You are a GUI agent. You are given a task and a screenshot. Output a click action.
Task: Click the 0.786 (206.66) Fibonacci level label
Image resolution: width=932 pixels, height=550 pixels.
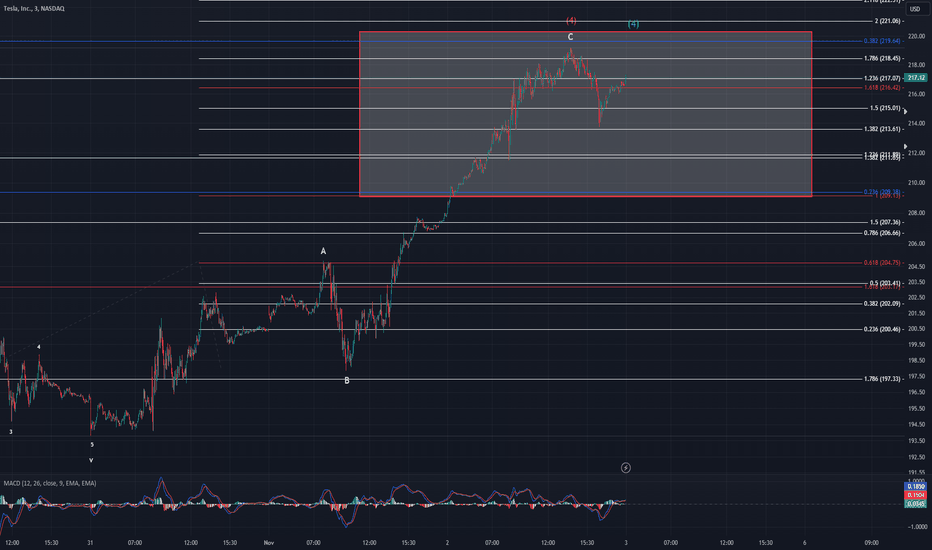(x=883, y=233)
